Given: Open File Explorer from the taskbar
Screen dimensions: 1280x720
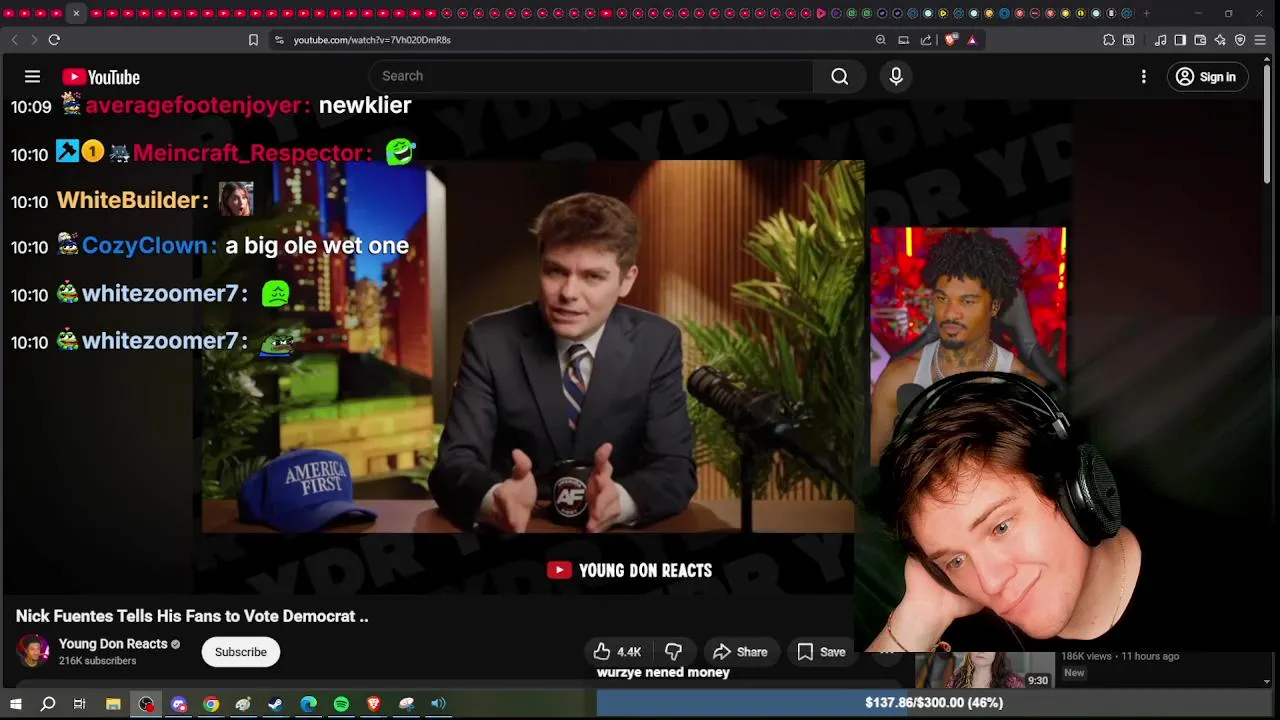Looking at the screenshot, I should point(113,704).
